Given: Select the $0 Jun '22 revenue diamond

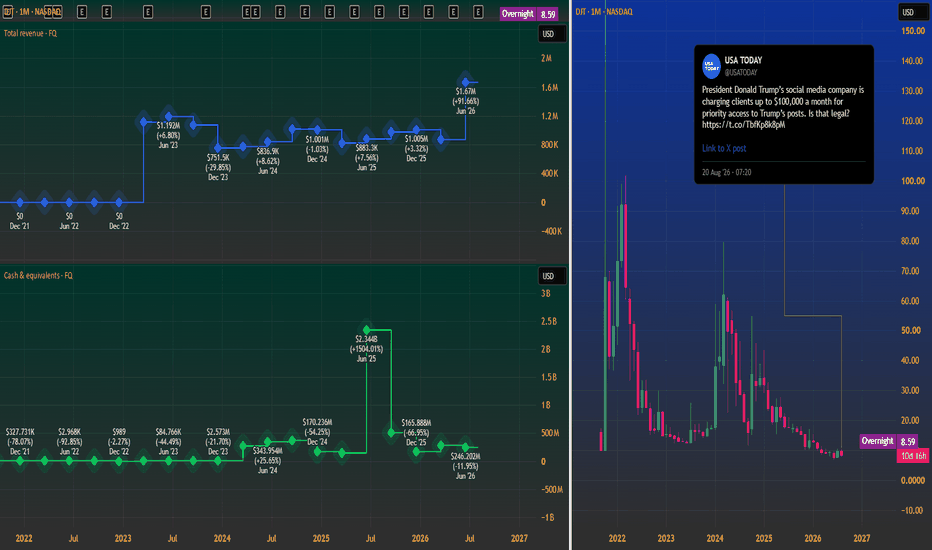Looking at the screenshot, I should pos(69,202).
